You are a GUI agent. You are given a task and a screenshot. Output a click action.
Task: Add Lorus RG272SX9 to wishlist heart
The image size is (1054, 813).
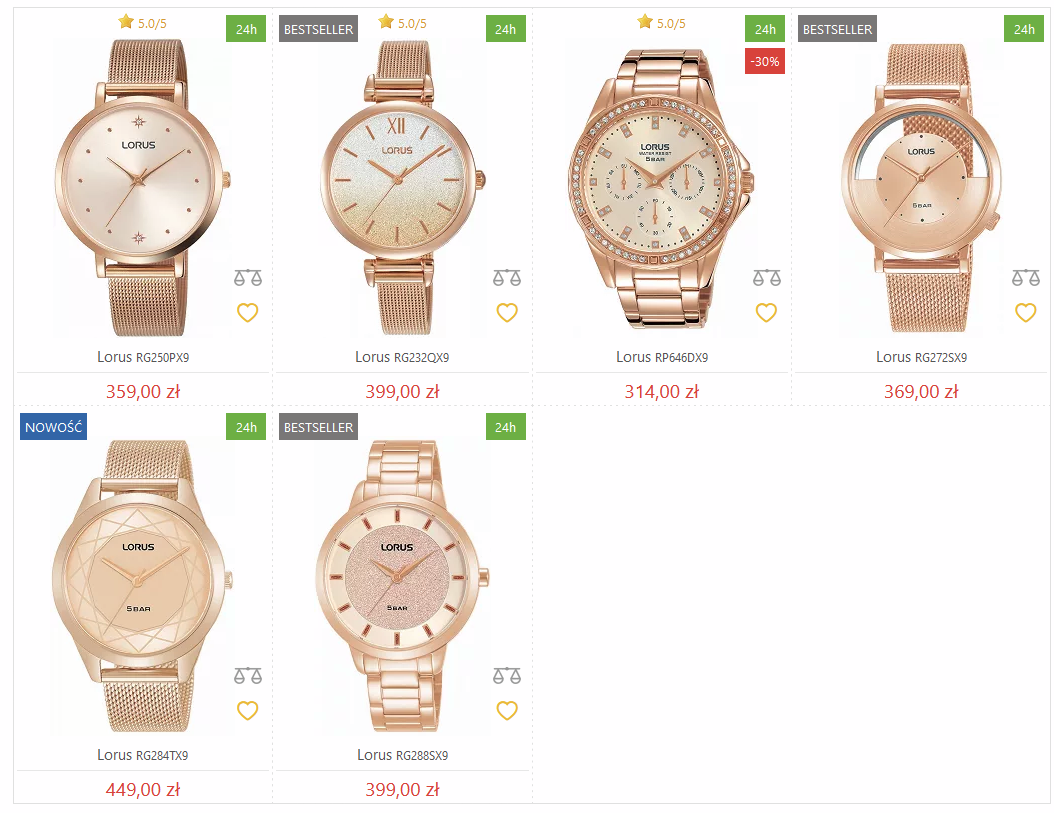click(1026, 313)
